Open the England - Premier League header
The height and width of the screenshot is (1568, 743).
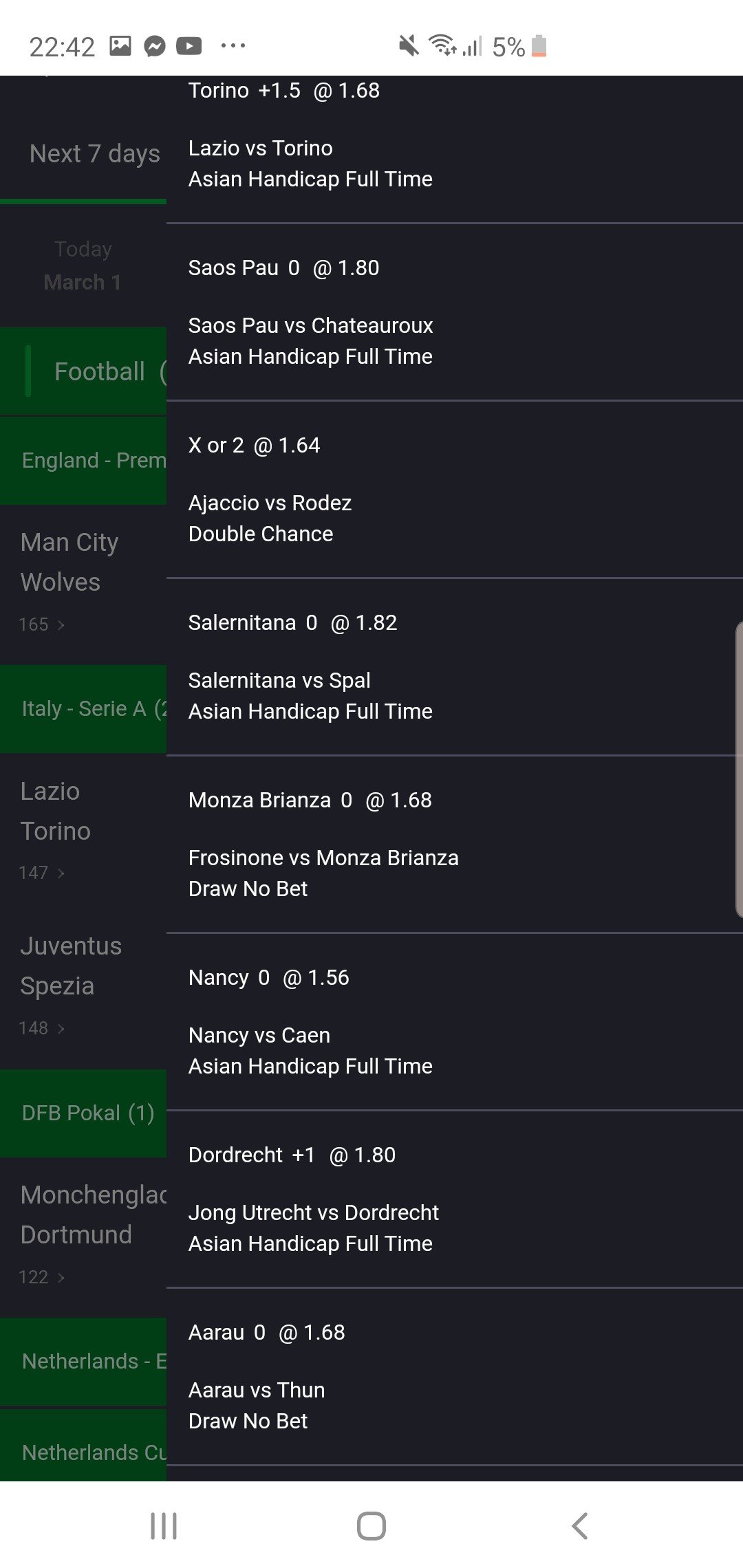coord(93,460)
